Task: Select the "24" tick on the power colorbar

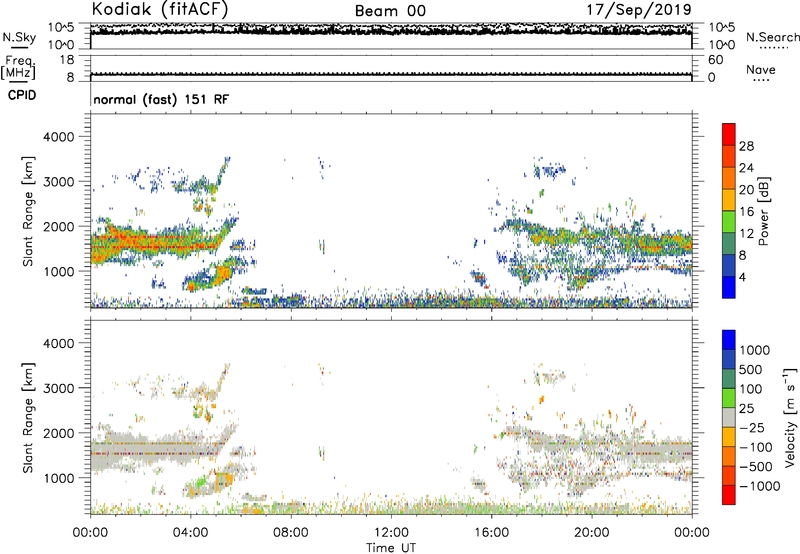Action: [746, 168]
